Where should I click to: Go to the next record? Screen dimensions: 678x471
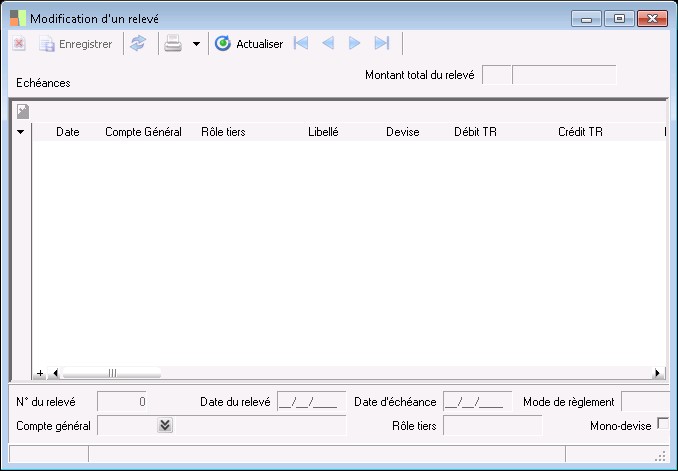pyautogui.click(x=354, y=44)
